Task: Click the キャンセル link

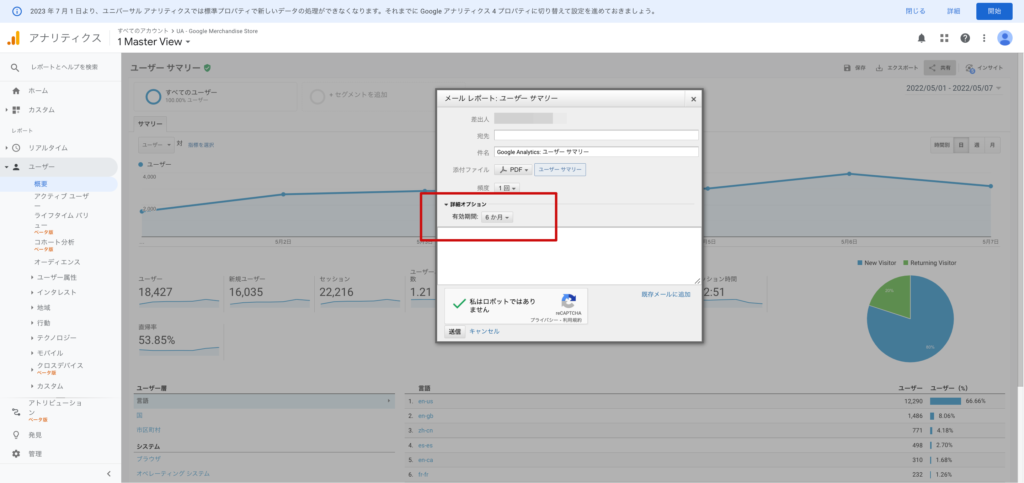Action: (x=484, y=331)
